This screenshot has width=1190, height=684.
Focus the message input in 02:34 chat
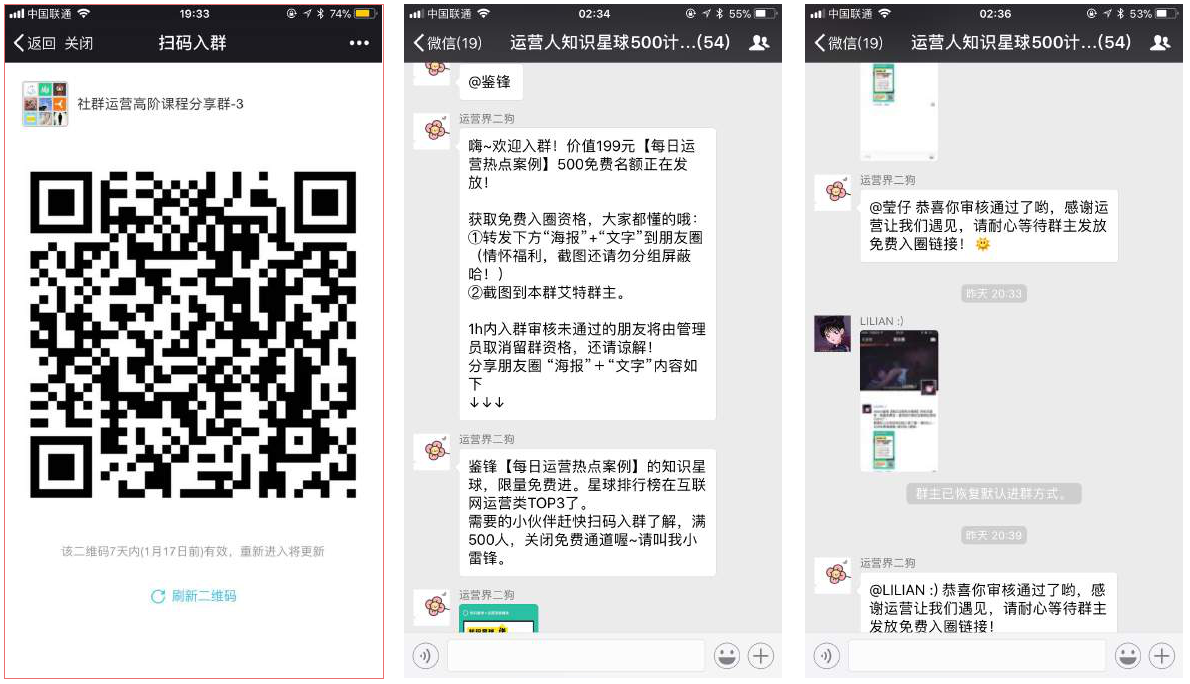(x=575, y=656)
